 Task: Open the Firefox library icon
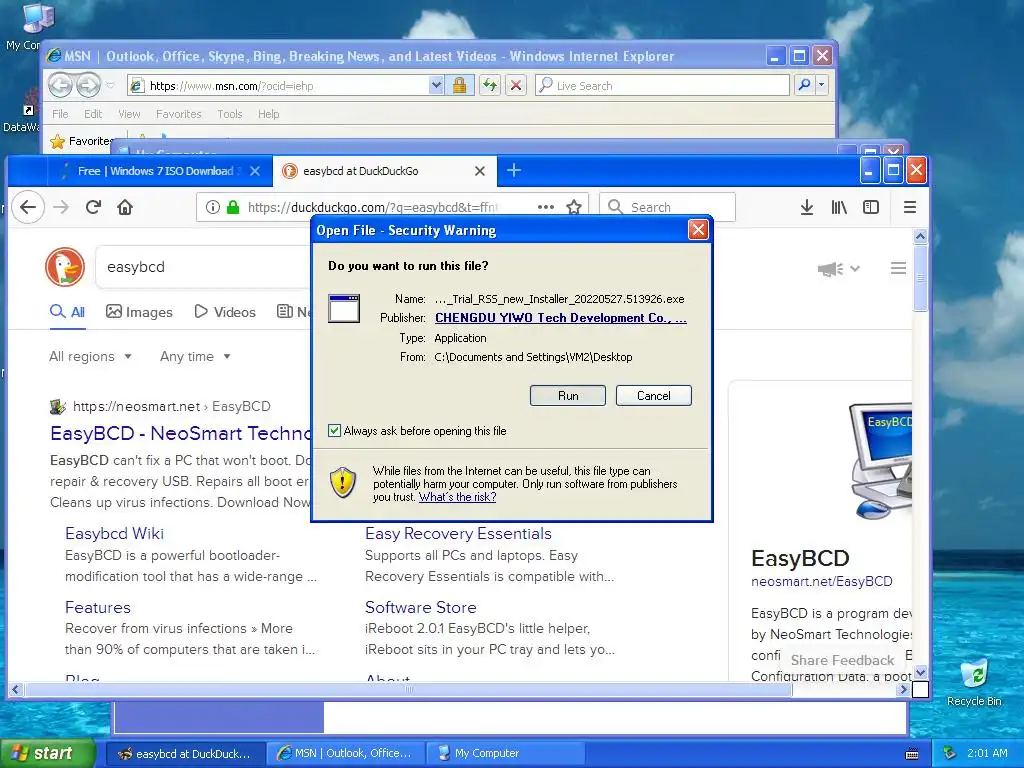coord(839,207)
